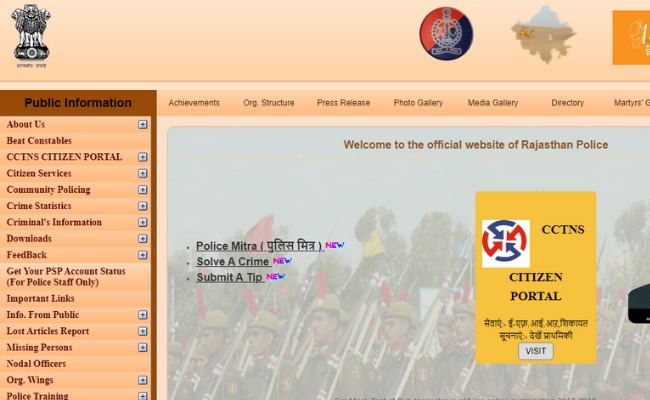Image resolution: width=650 pixels, height=400 pixels.
Task: Open Beat Constables in sidebar
Action: coord(39,141)
